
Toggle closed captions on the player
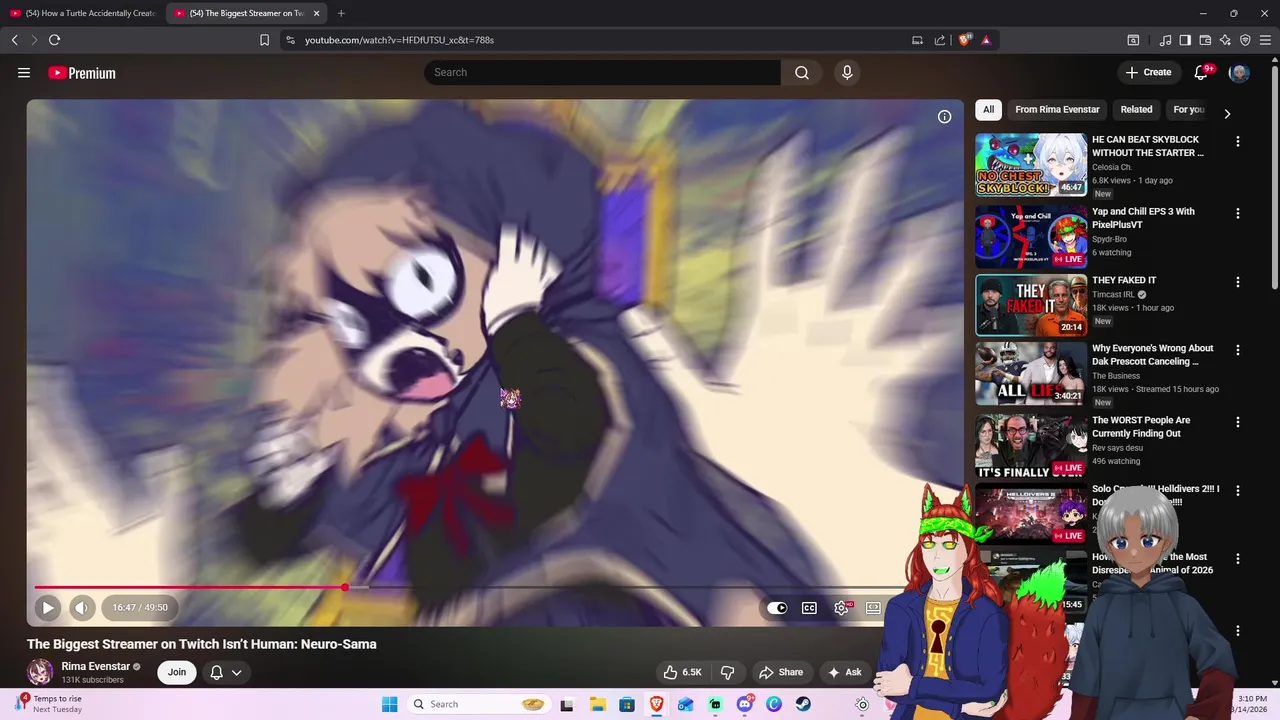pyautogui.click(x=809, y=608)
